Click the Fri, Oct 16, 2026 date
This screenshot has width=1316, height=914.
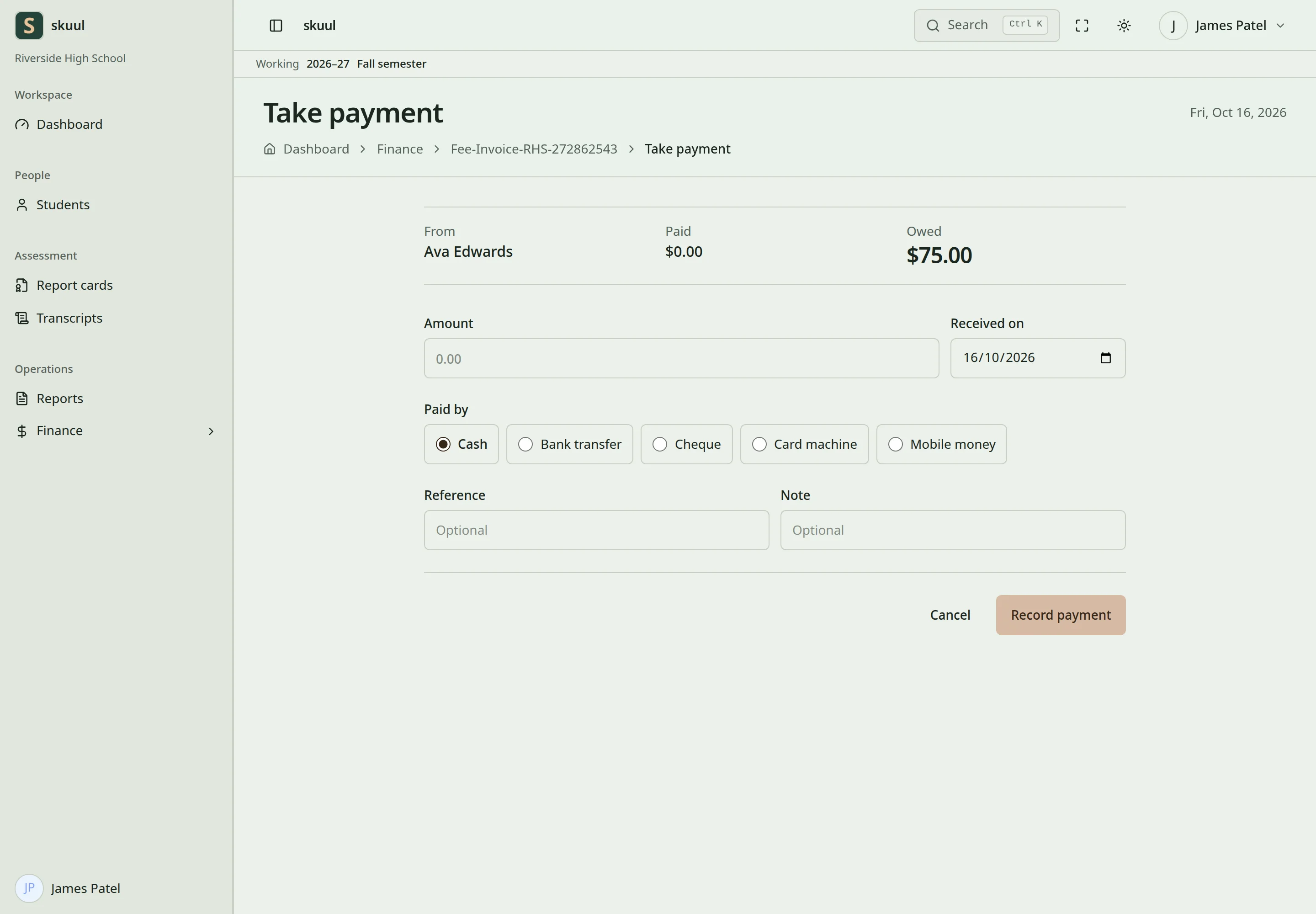pos(1237,112)
